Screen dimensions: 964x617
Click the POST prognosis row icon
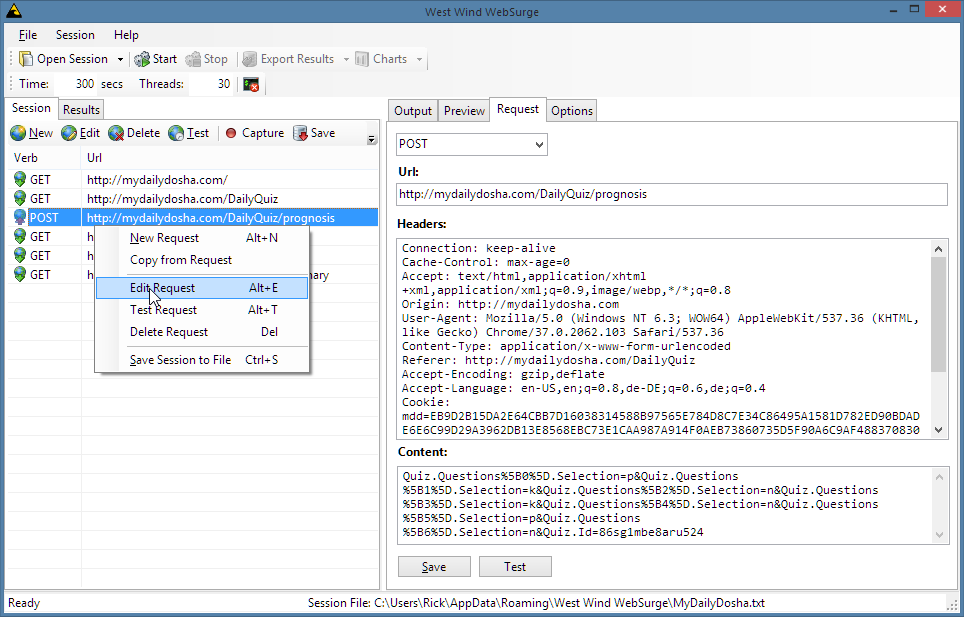pyautogui.click(x=20, y=218)
